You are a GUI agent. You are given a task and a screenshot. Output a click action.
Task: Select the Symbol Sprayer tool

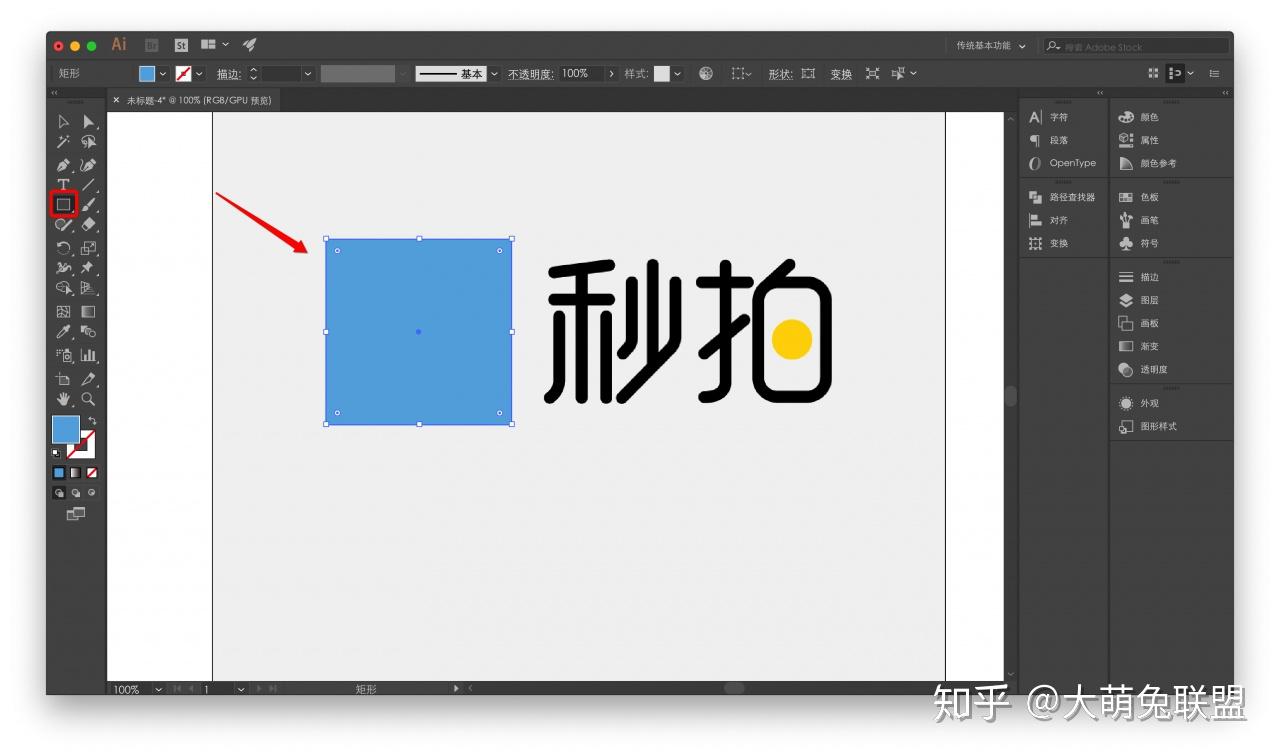[x=64, y=355]
